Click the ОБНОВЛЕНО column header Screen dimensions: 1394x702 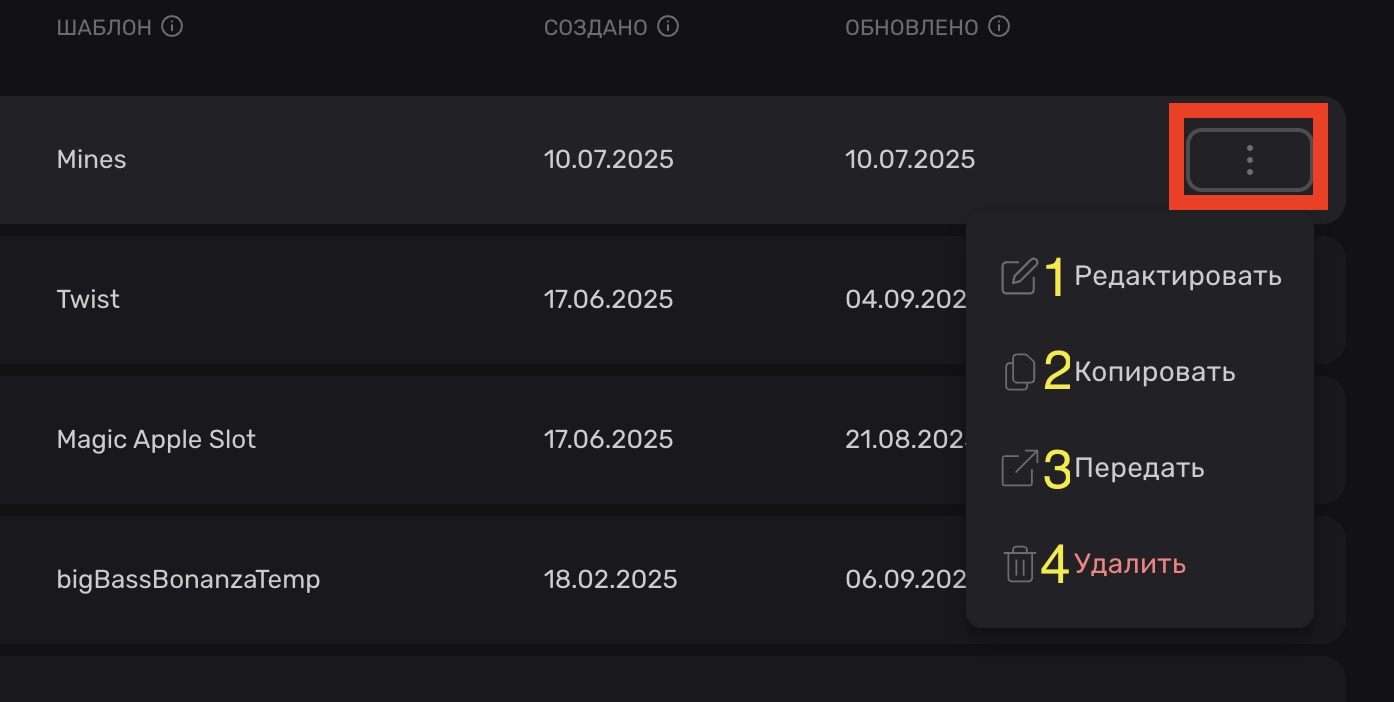(x=911, y=27)
